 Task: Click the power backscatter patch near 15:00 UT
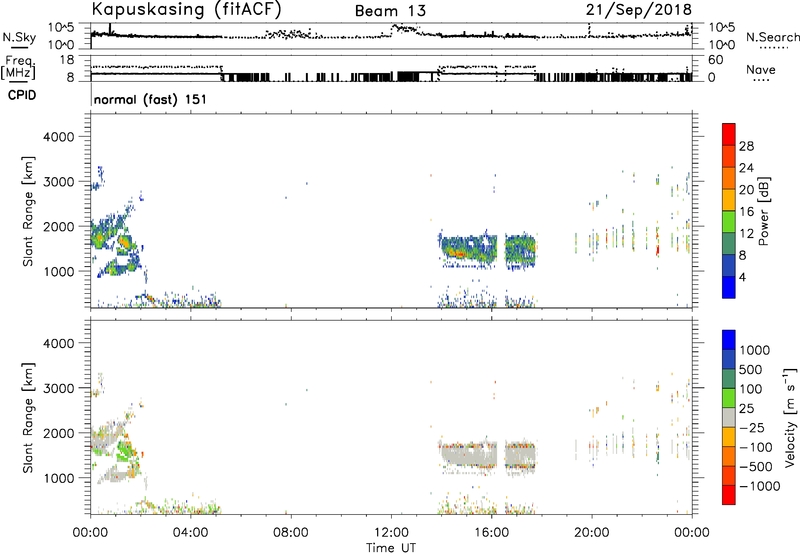[x=467, y=250]
